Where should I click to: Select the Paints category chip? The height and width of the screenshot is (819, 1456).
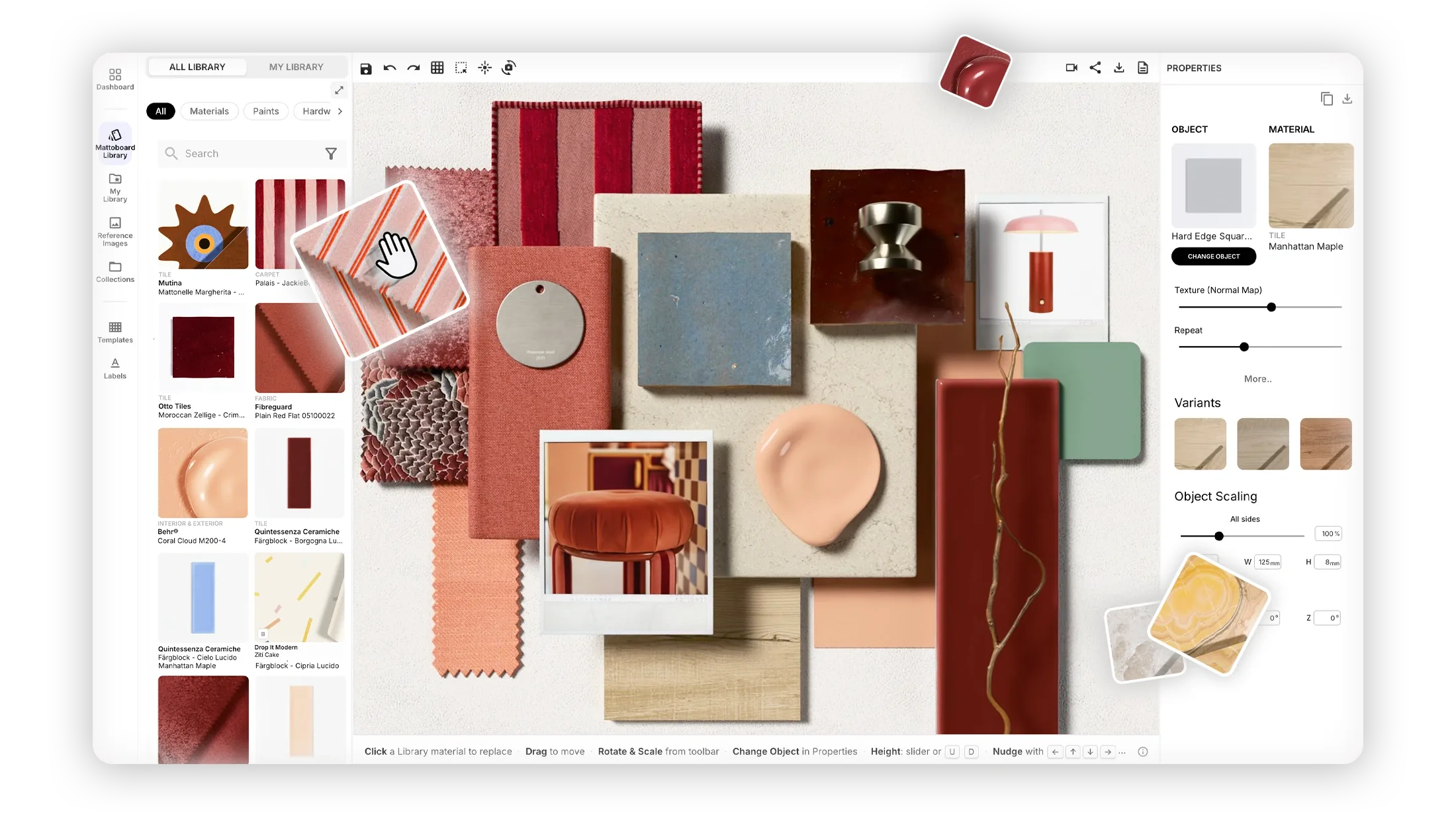click(266, 111)
